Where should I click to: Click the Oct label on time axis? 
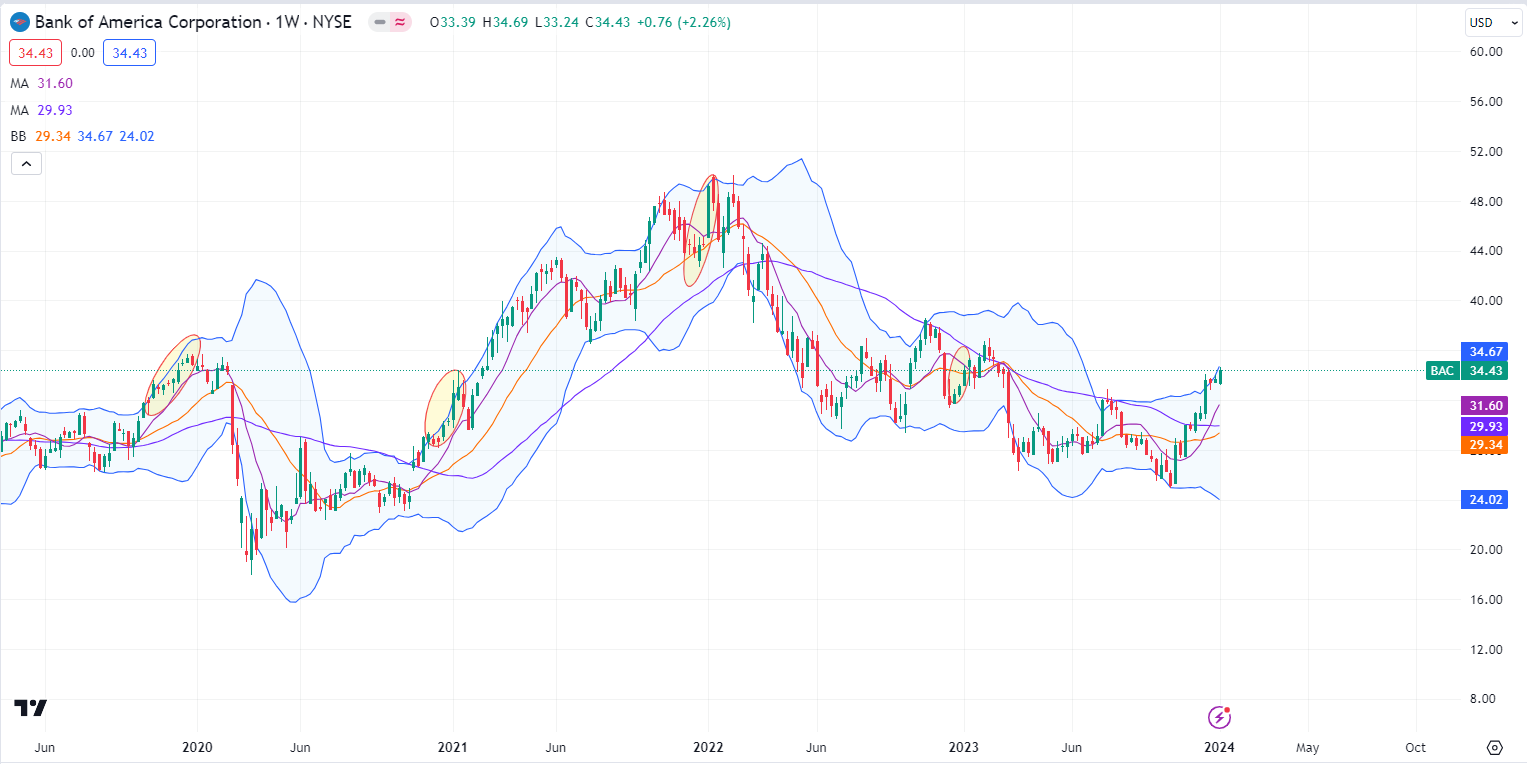click(1415, 748)
